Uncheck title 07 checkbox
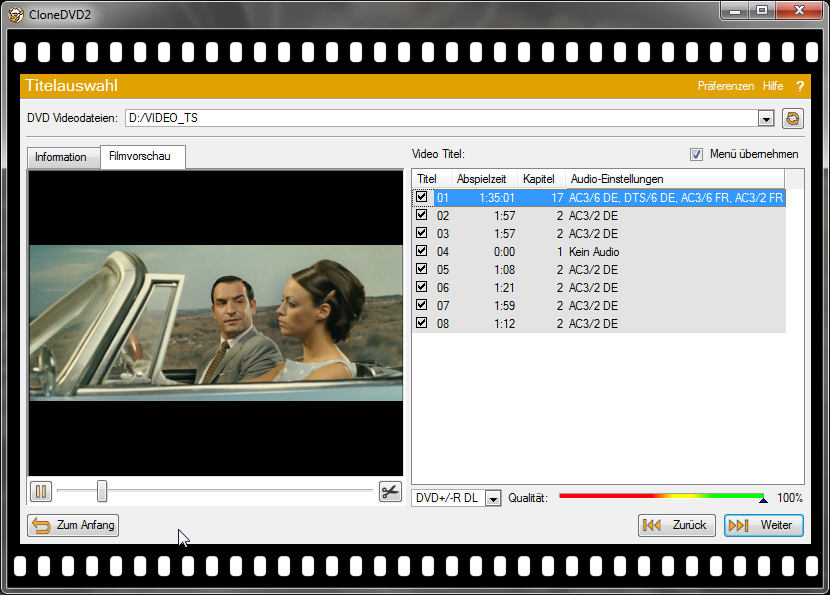 pyautogui.click(x=421, y=305)
